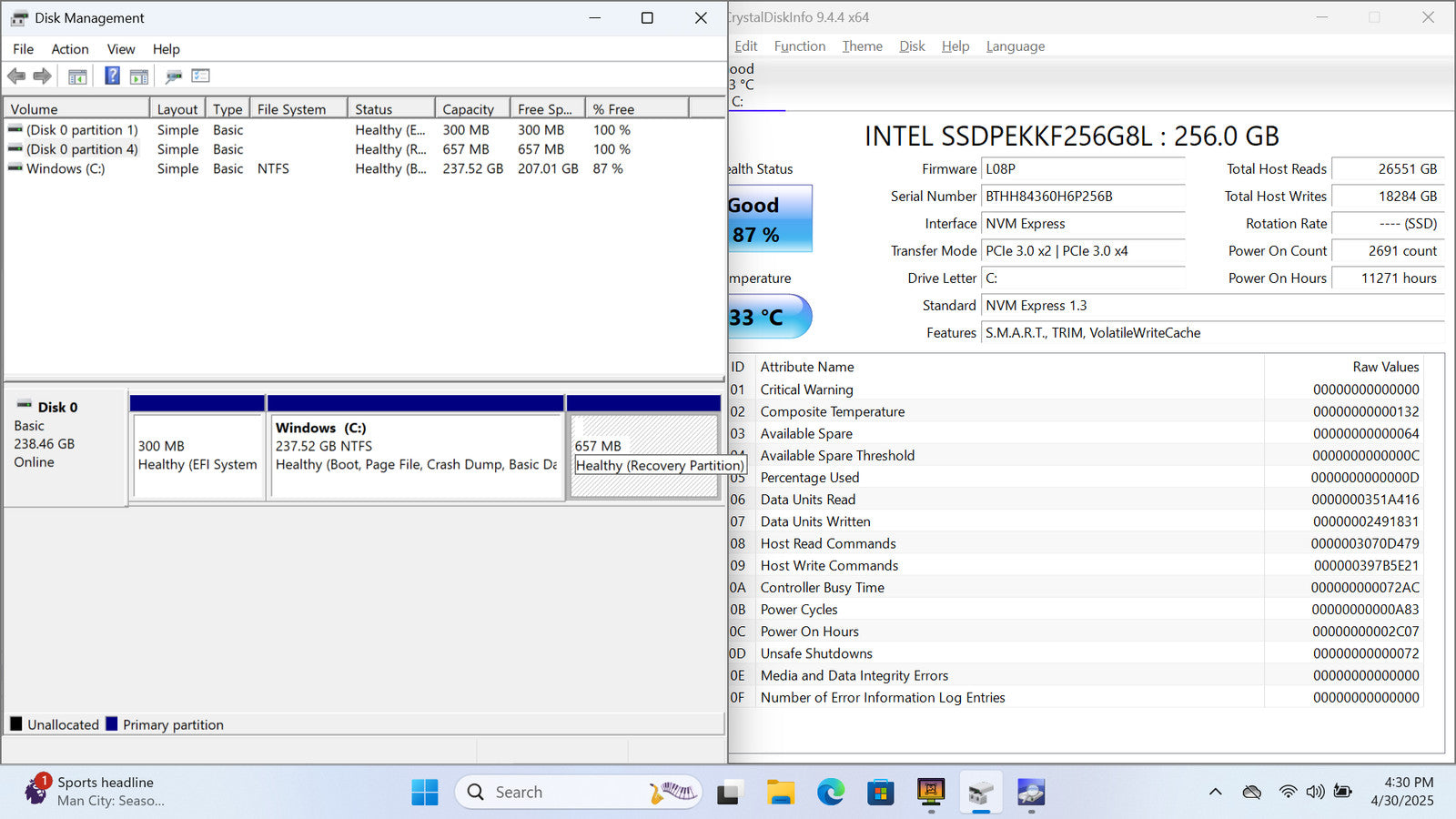
Task: Launch Microsoft Edge from the taskbar
Action: click(830, 793)
